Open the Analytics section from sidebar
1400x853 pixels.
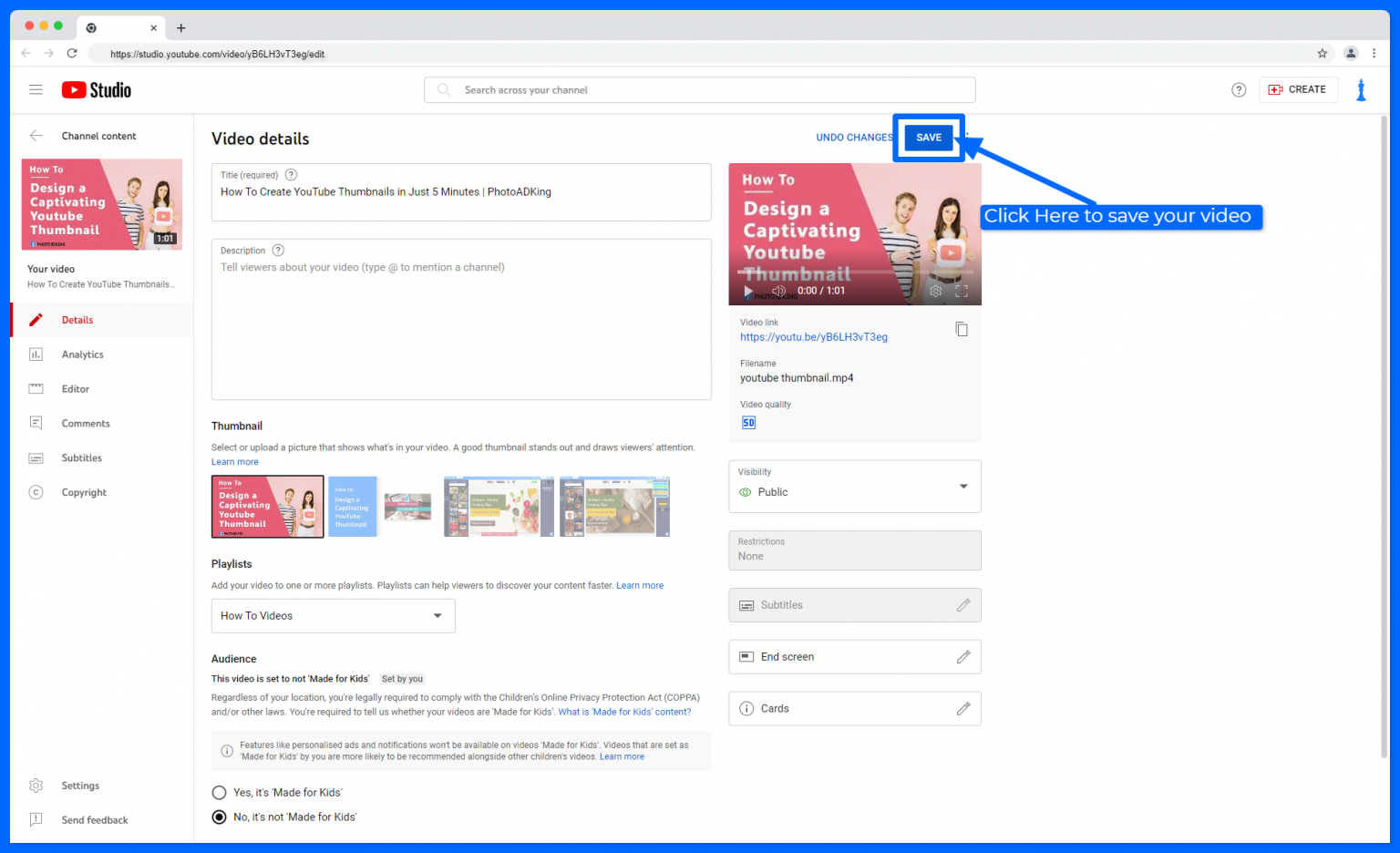pos(82,354)
